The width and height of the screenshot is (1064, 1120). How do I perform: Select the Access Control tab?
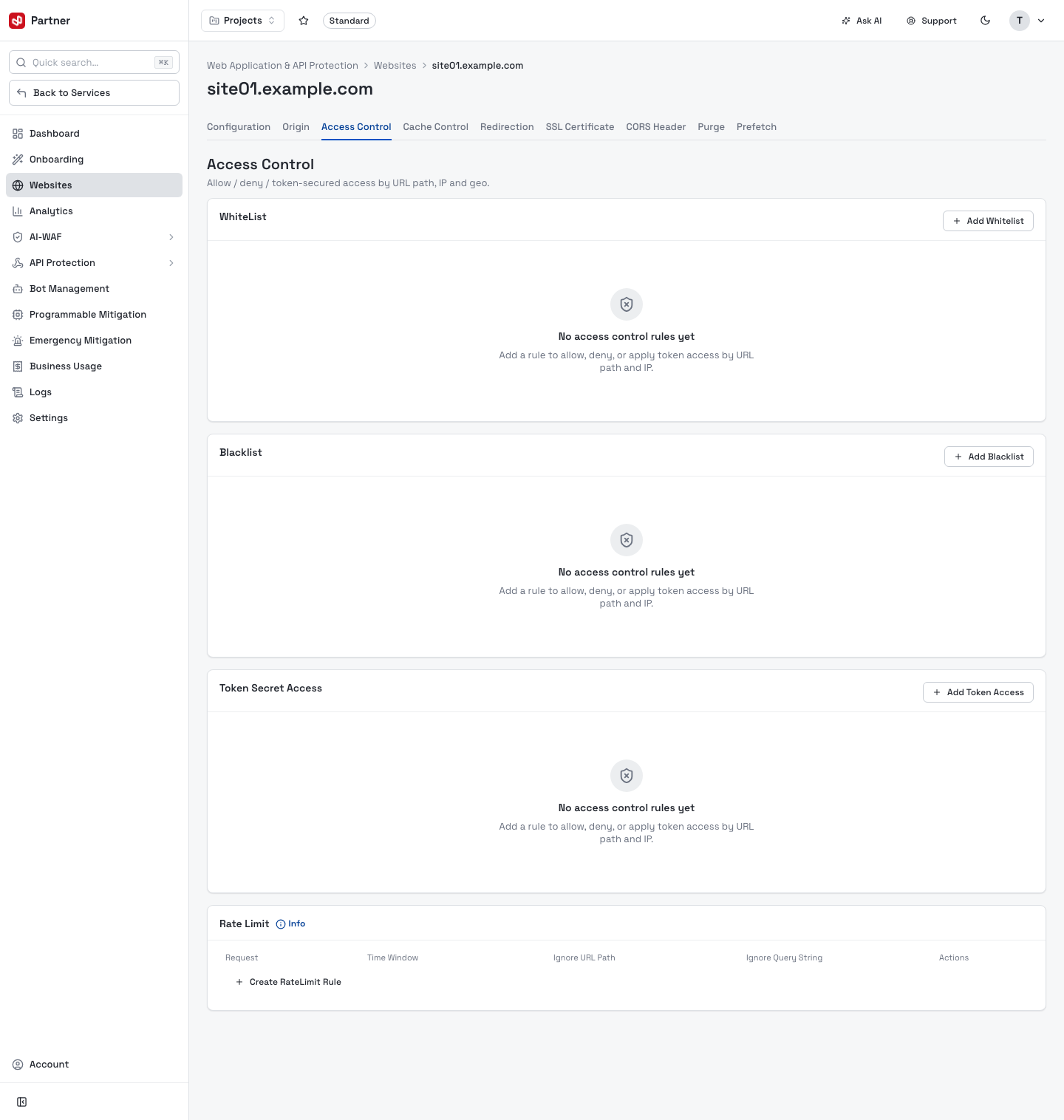tap(356, 127)
